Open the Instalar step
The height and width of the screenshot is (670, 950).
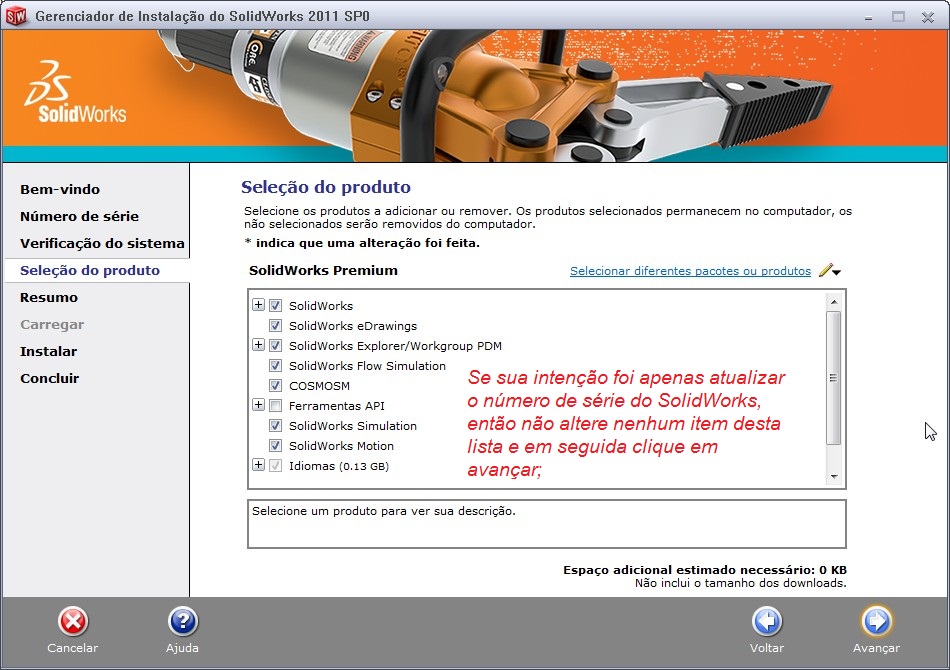tap(48, 351)
